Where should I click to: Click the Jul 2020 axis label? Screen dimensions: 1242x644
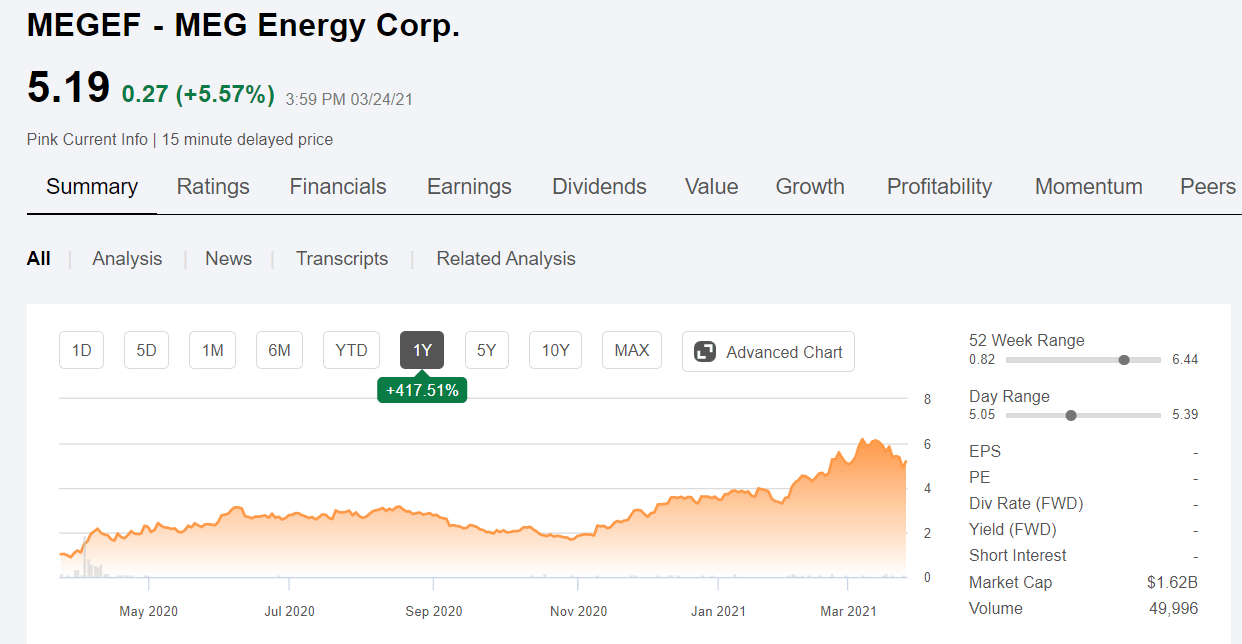(x=288, y=611)
